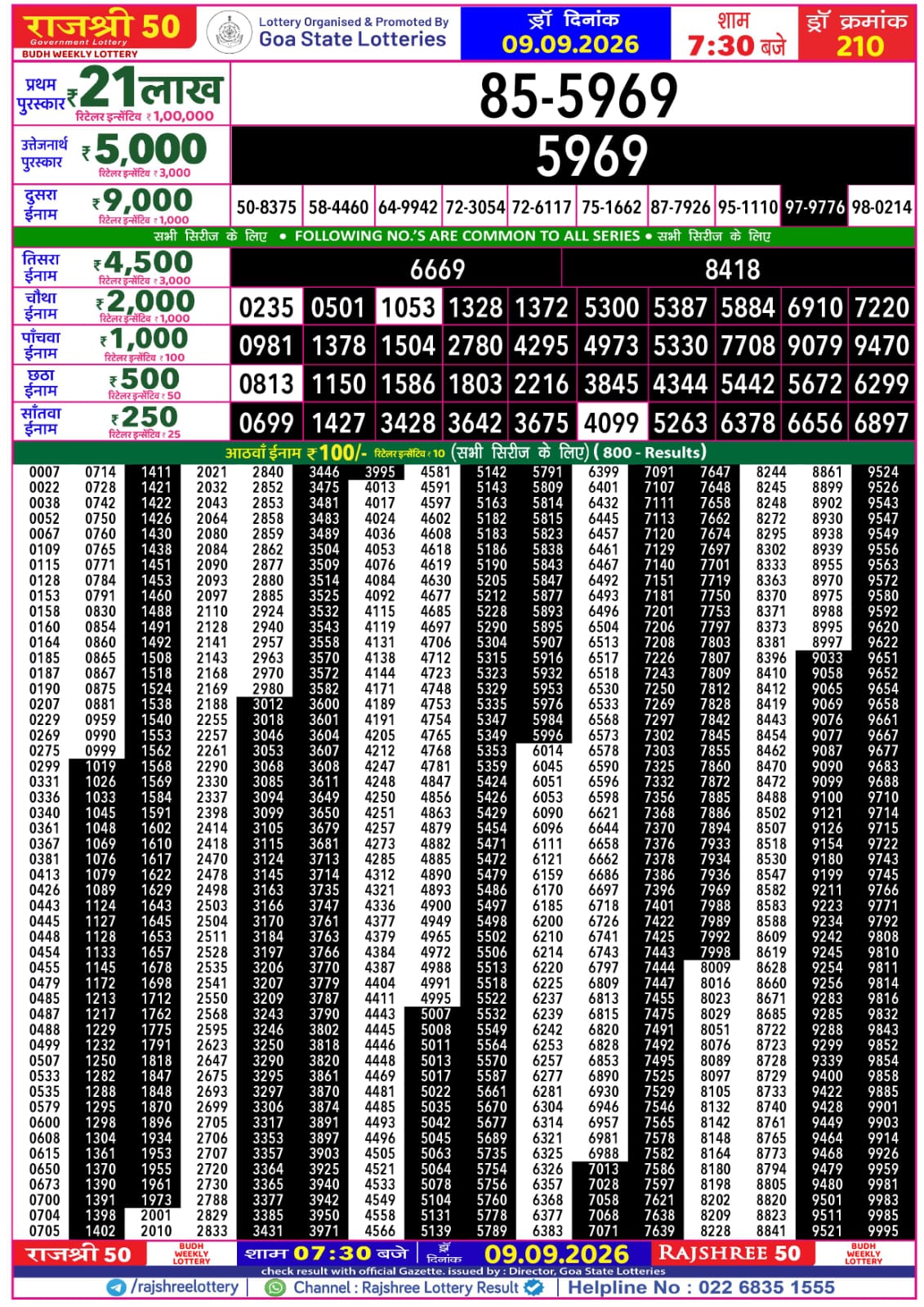924x1307 pixels.
Task: Select seventh prize number 0699
Action: tap(266, 423)
